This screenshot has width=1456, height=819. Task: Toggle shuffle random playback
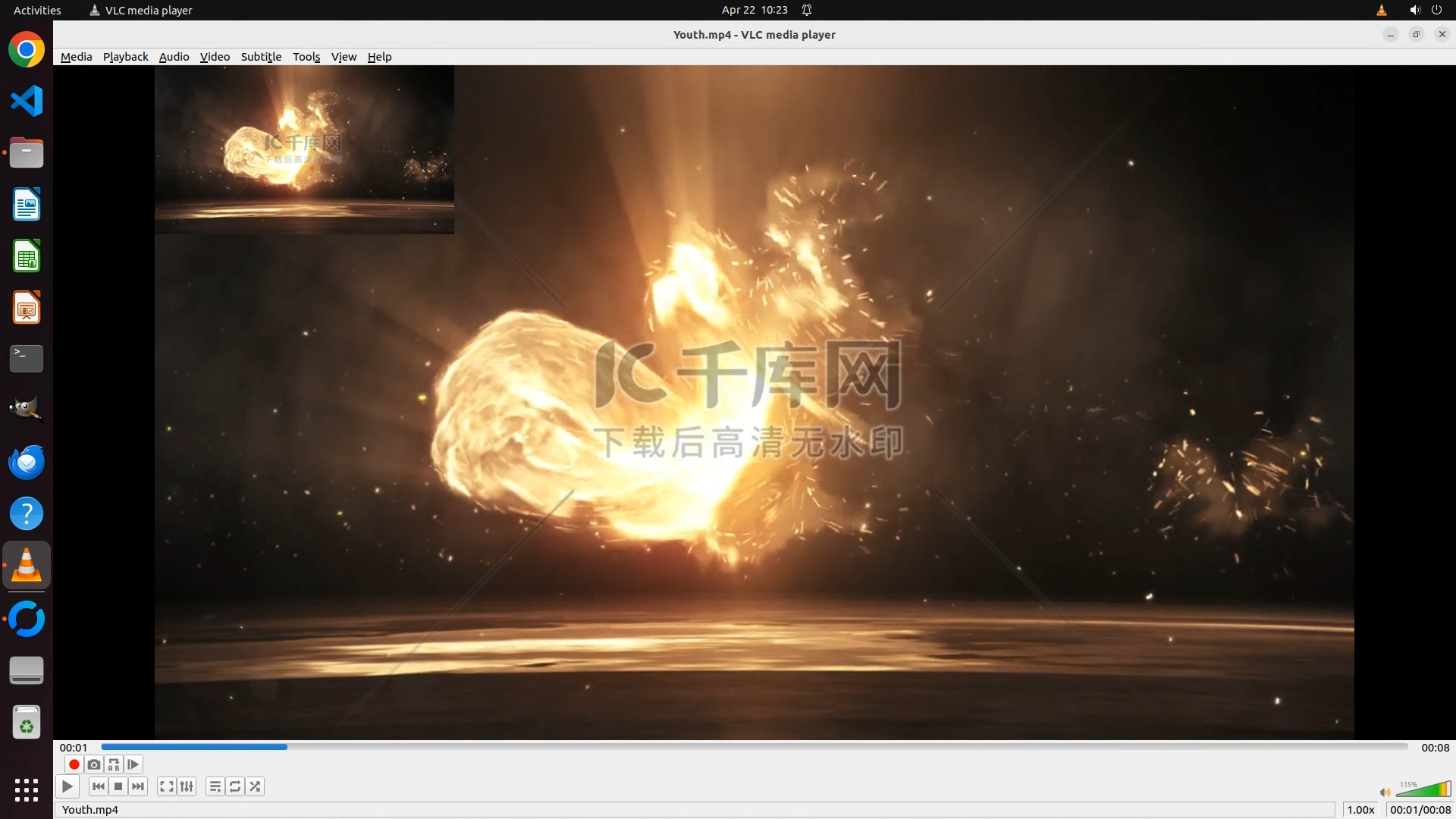click(x=256, y=786)
